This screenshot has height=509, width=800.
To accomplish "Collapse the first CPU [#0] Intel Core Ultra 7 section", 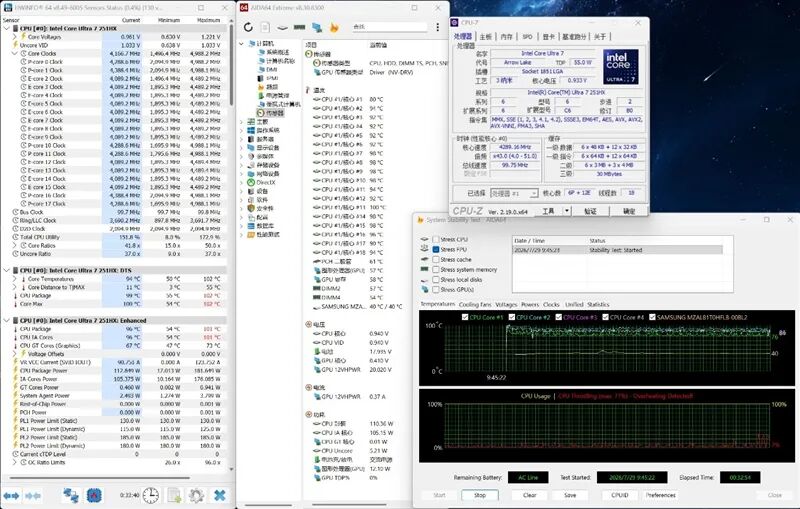I will tap(6, 29).
